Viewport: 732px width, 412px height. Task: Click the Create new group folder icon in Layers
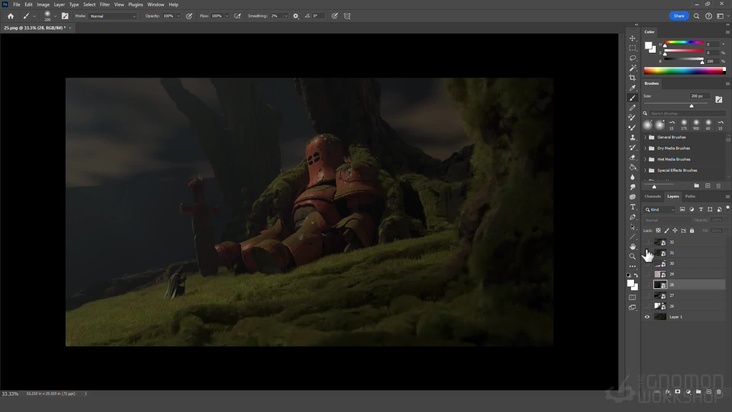[x=698, y=392]
